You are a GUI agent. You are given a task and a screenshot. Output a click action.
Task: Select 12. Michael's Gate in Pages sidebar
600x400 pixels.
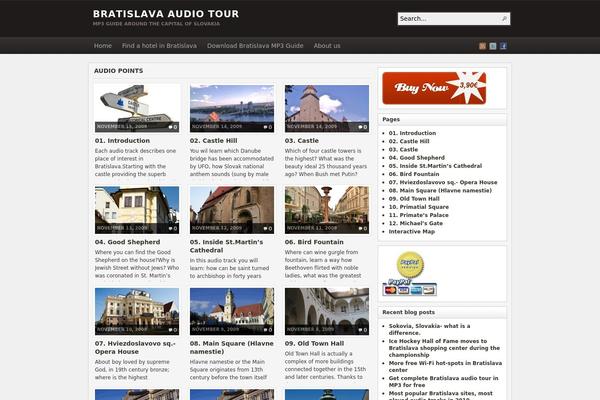pyautogui.click(x=416, y=223)
